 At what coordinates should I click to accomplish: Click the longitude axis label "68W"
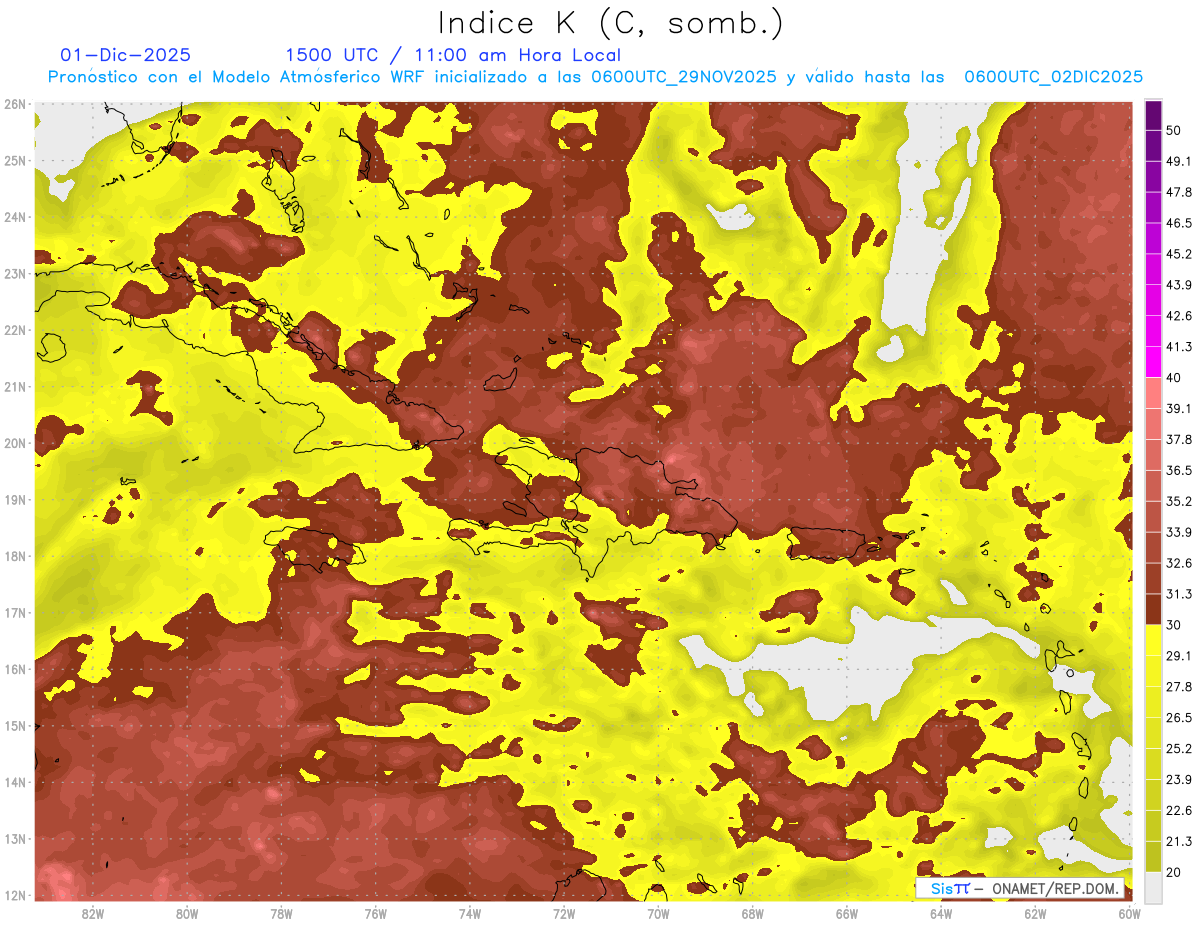point(753,913)
